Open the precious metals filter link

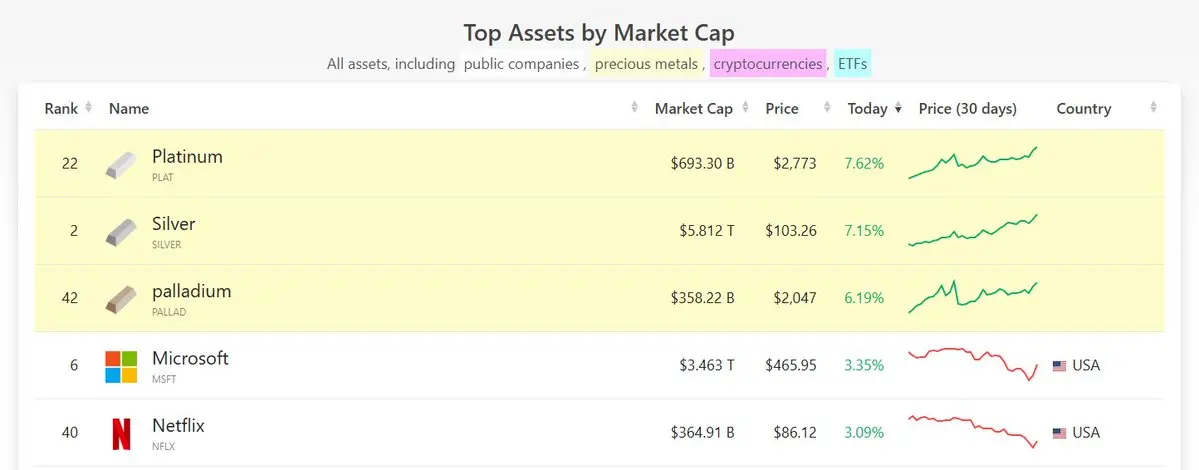click(x=646, y=64)
